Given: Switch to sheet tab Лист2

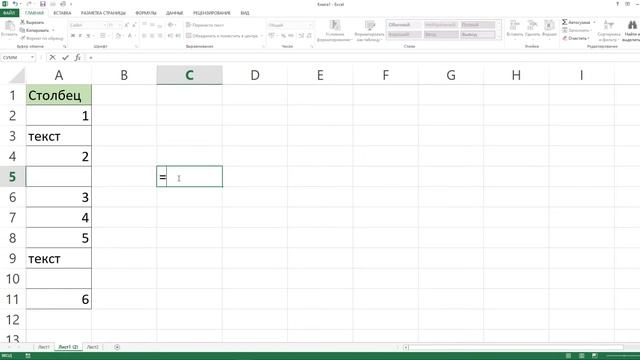Looking at the screenshot, I should coord(93,347).
